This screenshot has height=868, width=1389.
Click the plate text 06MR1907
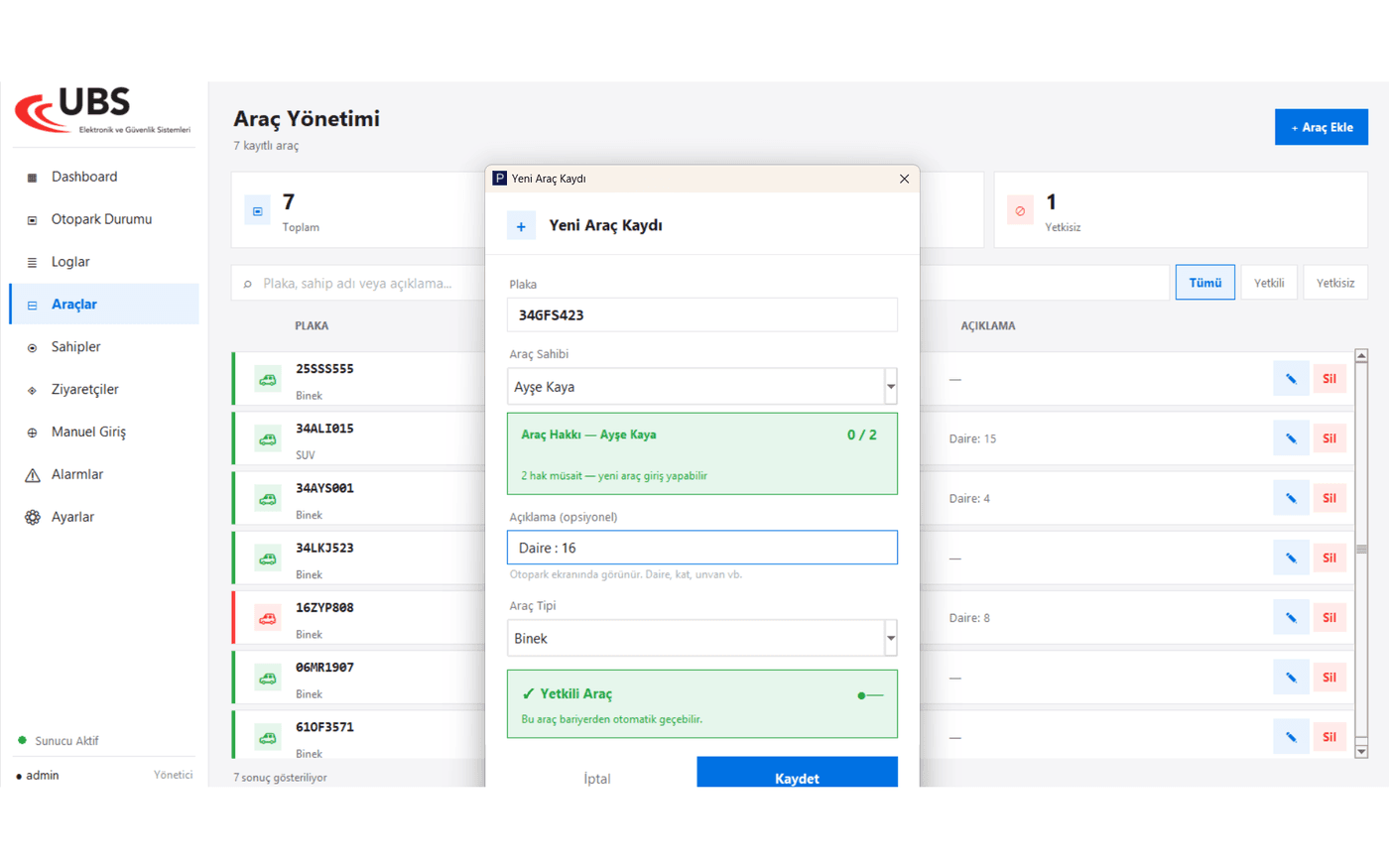[x=324, y=667]
